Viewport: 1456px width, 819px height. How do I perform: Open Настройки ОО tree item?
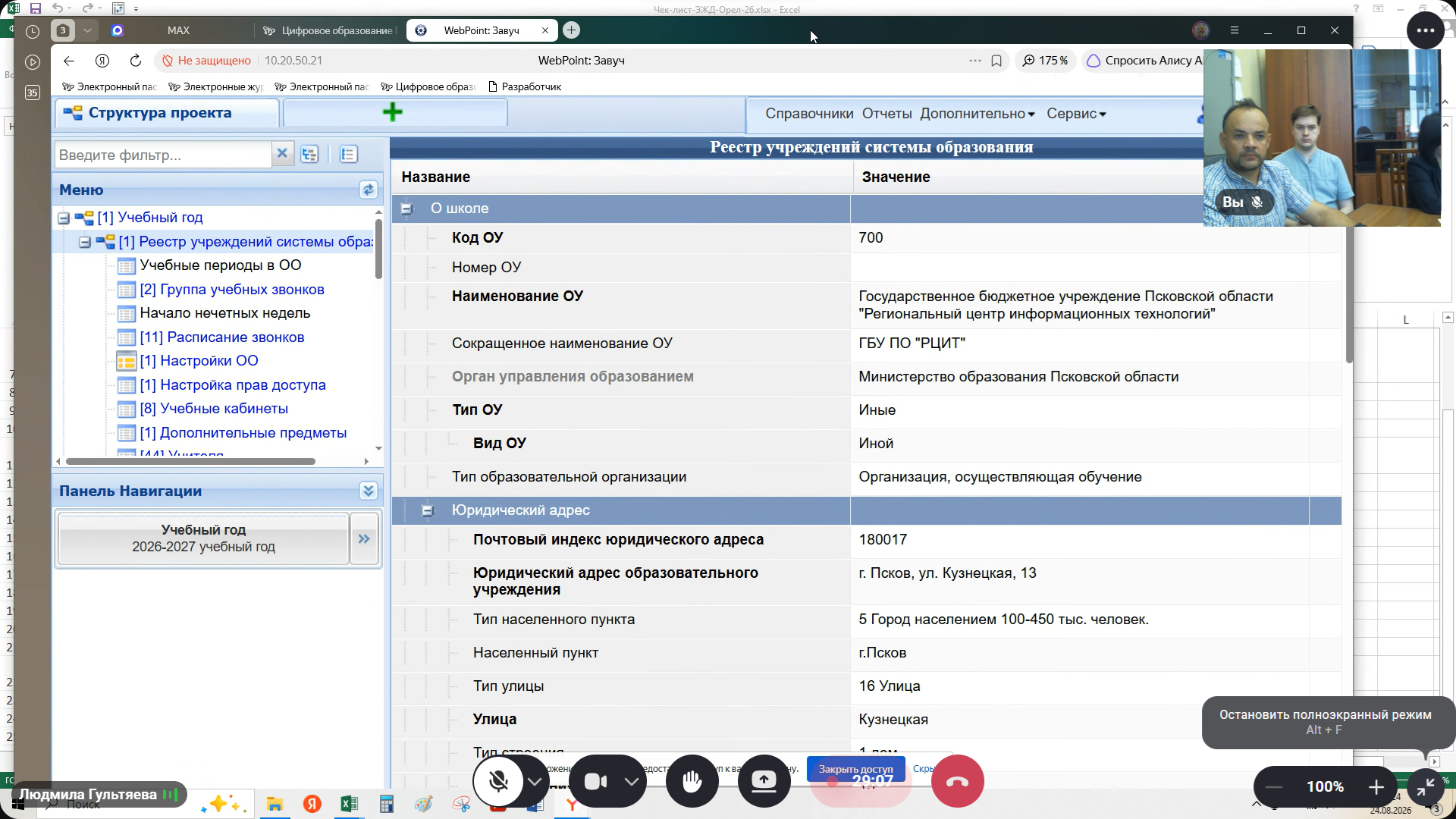click(x=199, y=361)
